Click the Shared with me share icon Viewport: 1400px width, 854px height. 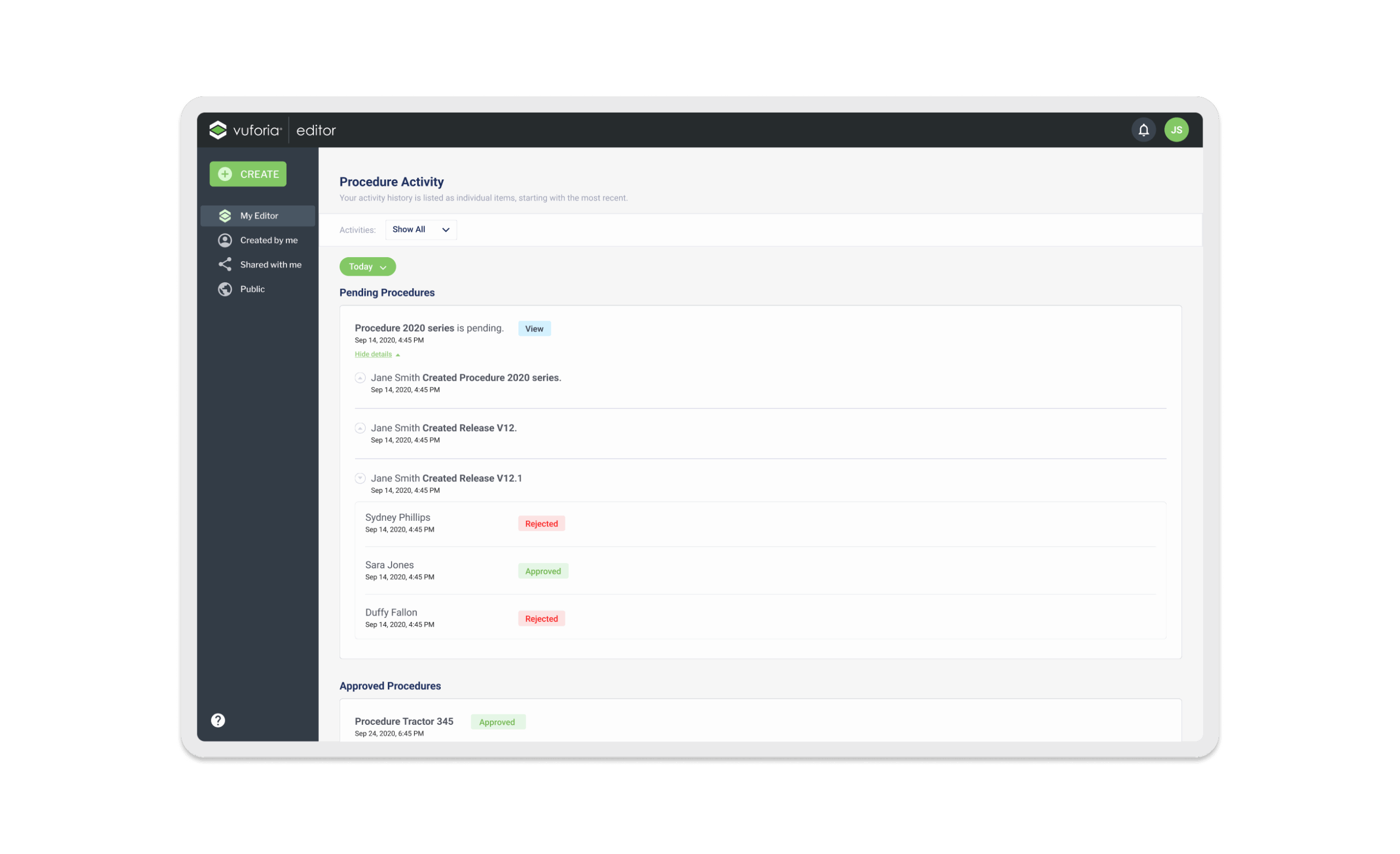coord(225,265)
